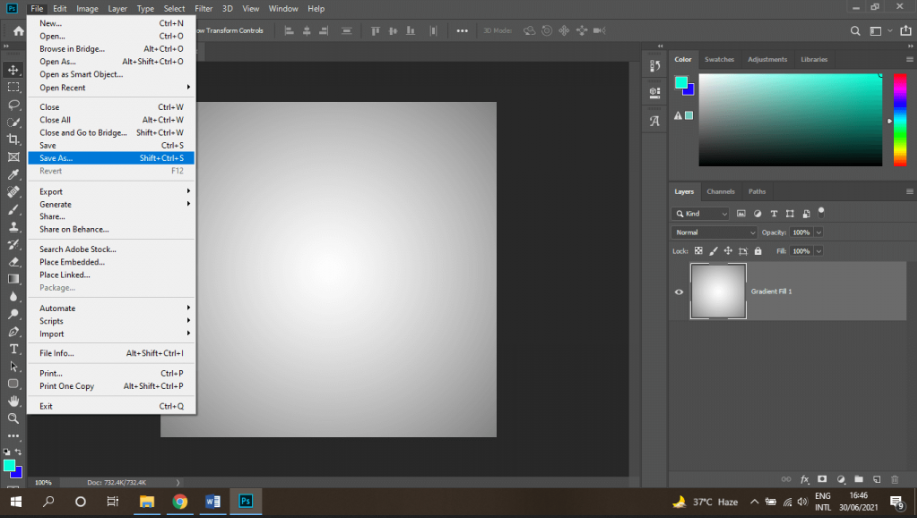
Task: Create a new group folder icon
Action: point(859,479)
